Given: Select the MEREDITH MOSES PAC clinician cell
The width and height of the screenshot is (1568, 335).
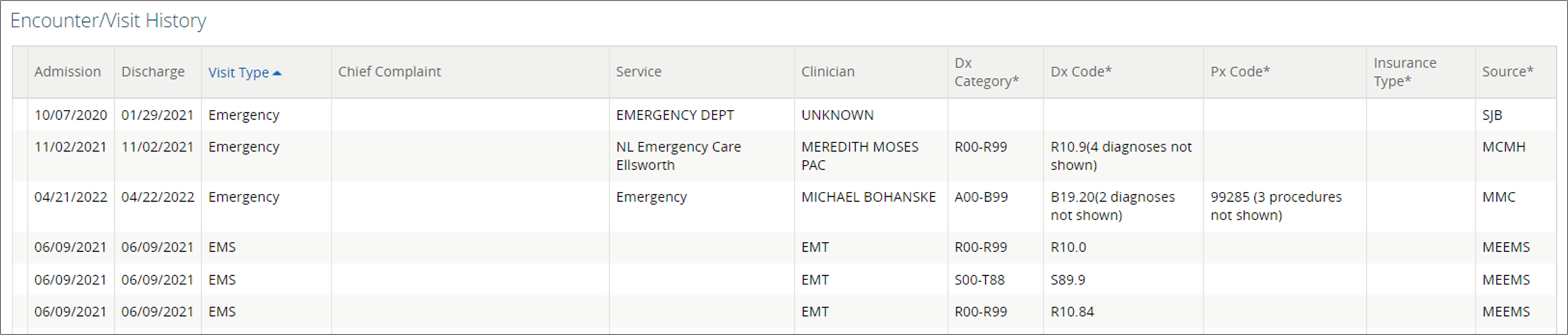Looking at the screenshot, I should pyautogui.click(x=859, y=155).
